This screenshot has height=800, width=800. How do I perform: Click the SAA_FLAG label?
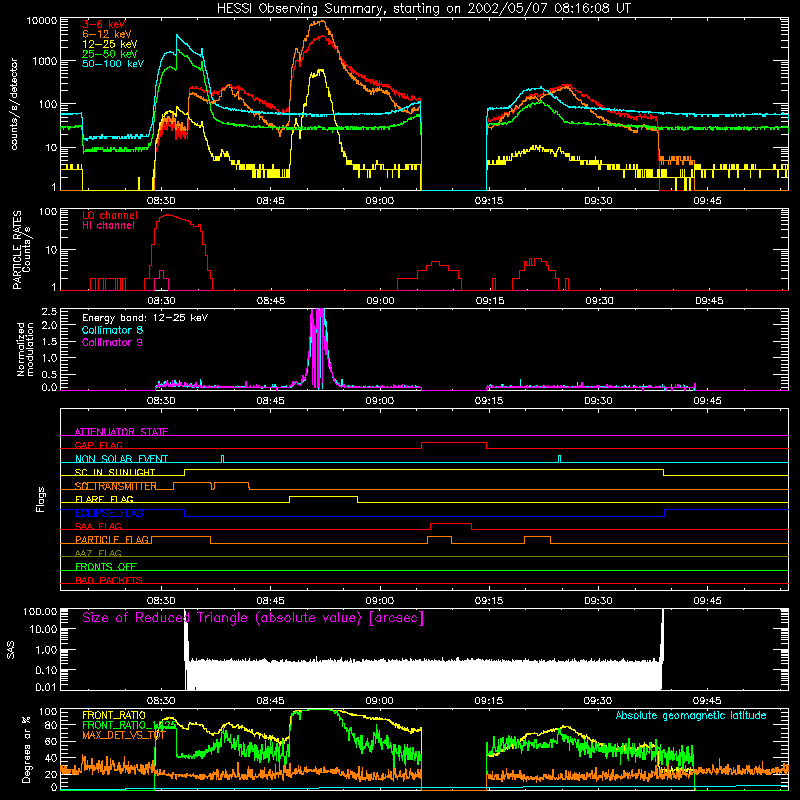point(98,526)
